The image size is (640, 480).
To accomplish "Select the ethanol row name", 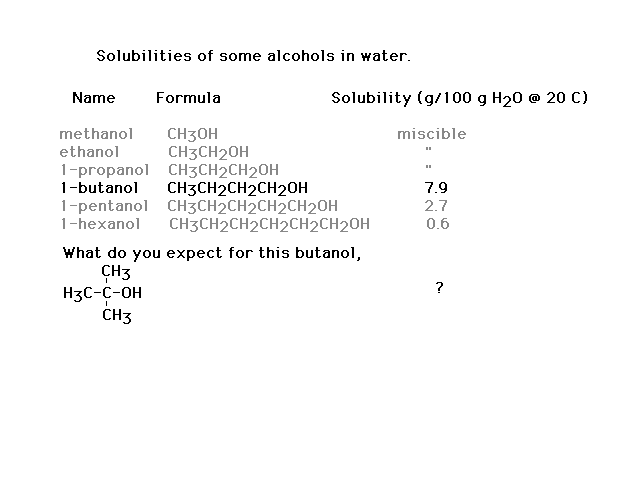I will (89, 152).
